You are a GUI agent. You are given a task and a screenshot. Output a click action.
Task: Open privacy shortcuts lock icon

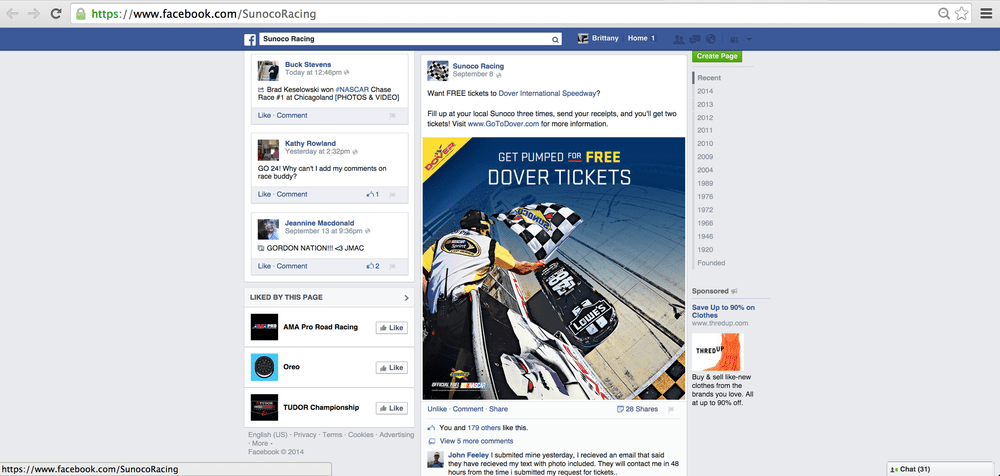tap(734, 39)
